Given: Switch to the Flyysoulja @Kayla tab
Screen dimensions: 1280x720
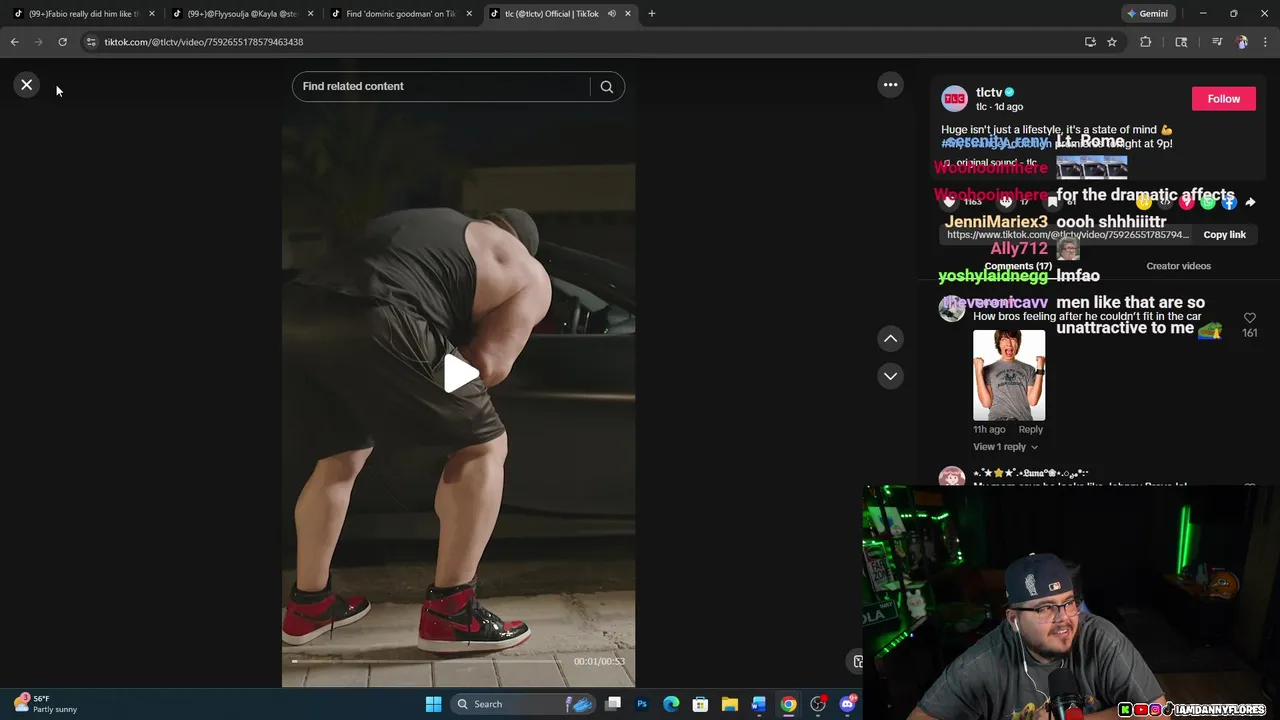Looking at the screenshot, I should pyautogui.click(x=243, y=14).
